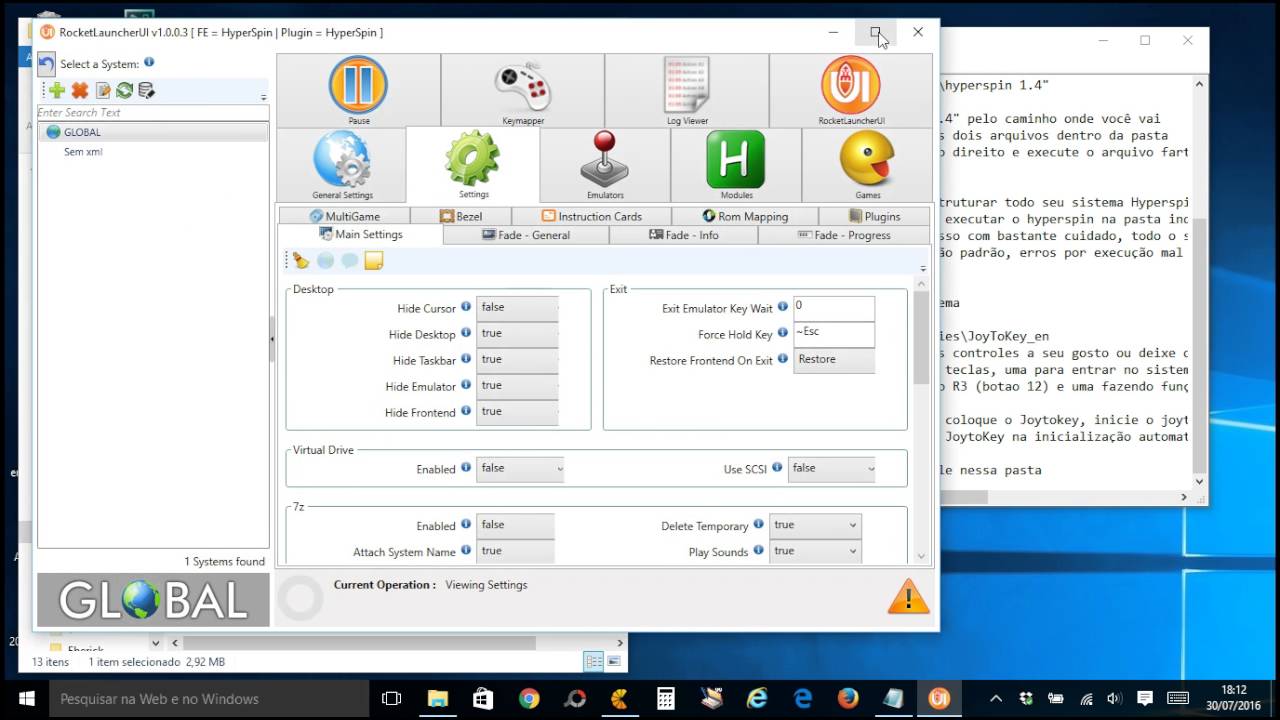Click the blue undo arrow button

coord(47,64)
